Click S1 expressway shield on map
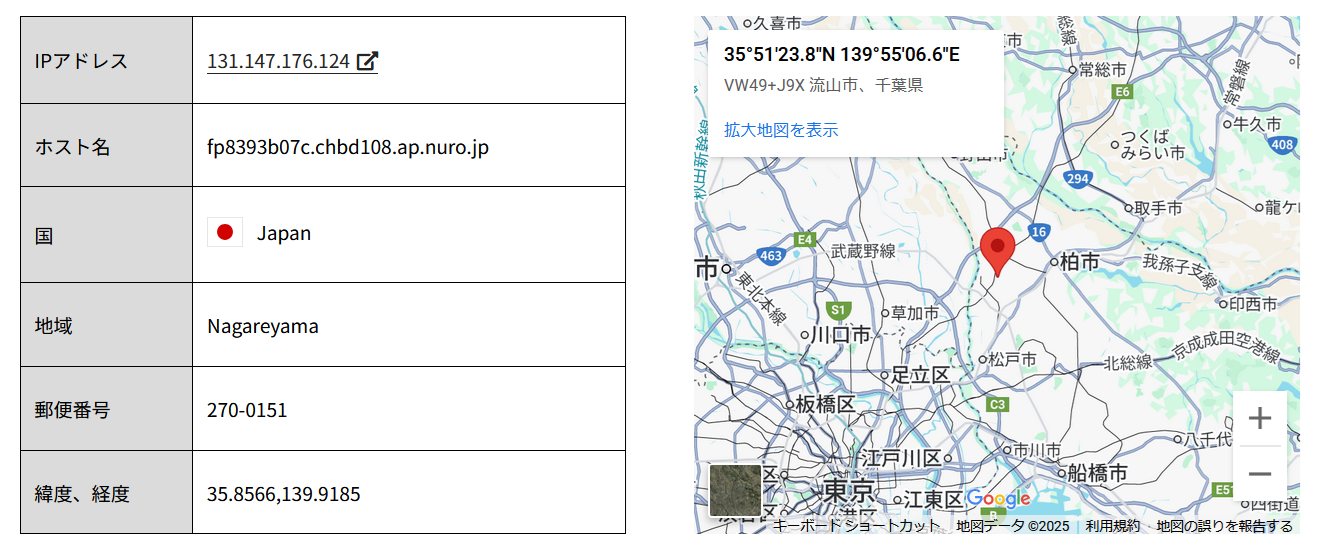 click(839, 310)
